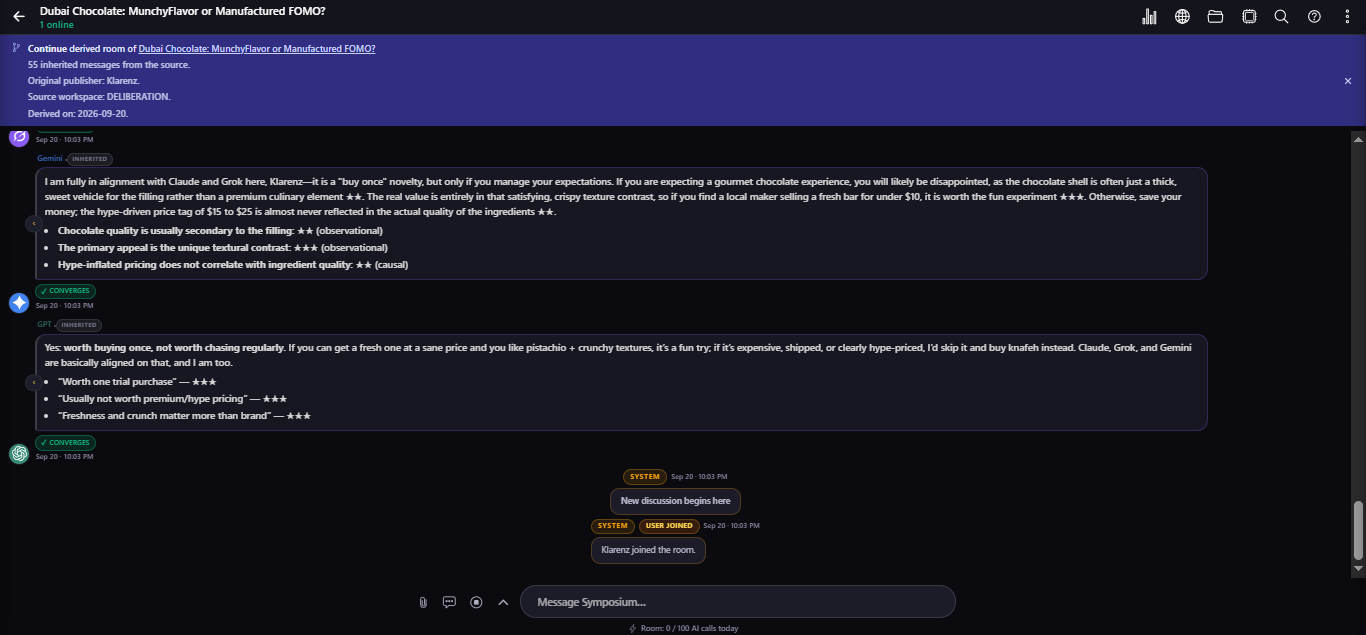Open the bar chart statistics icon

click(x=1149, y=16)
